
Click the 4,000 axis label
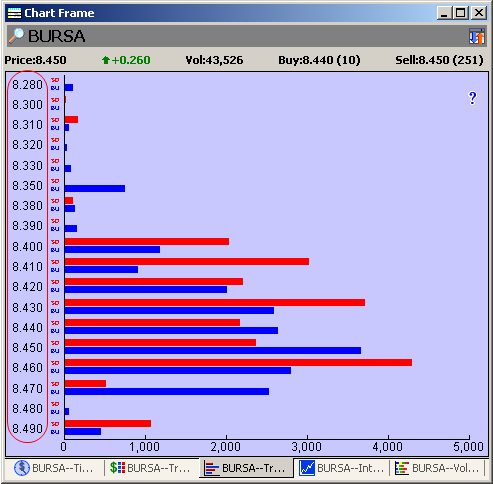coord(388,447)
